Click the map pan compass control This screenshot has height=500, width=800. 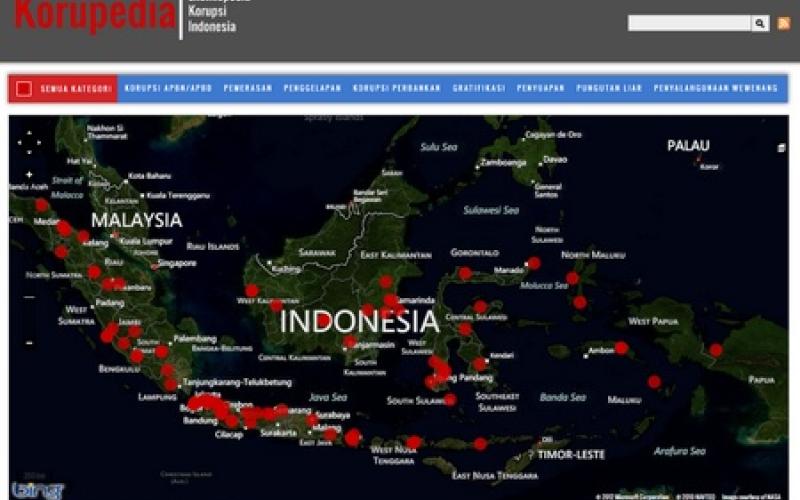[29, 143]
